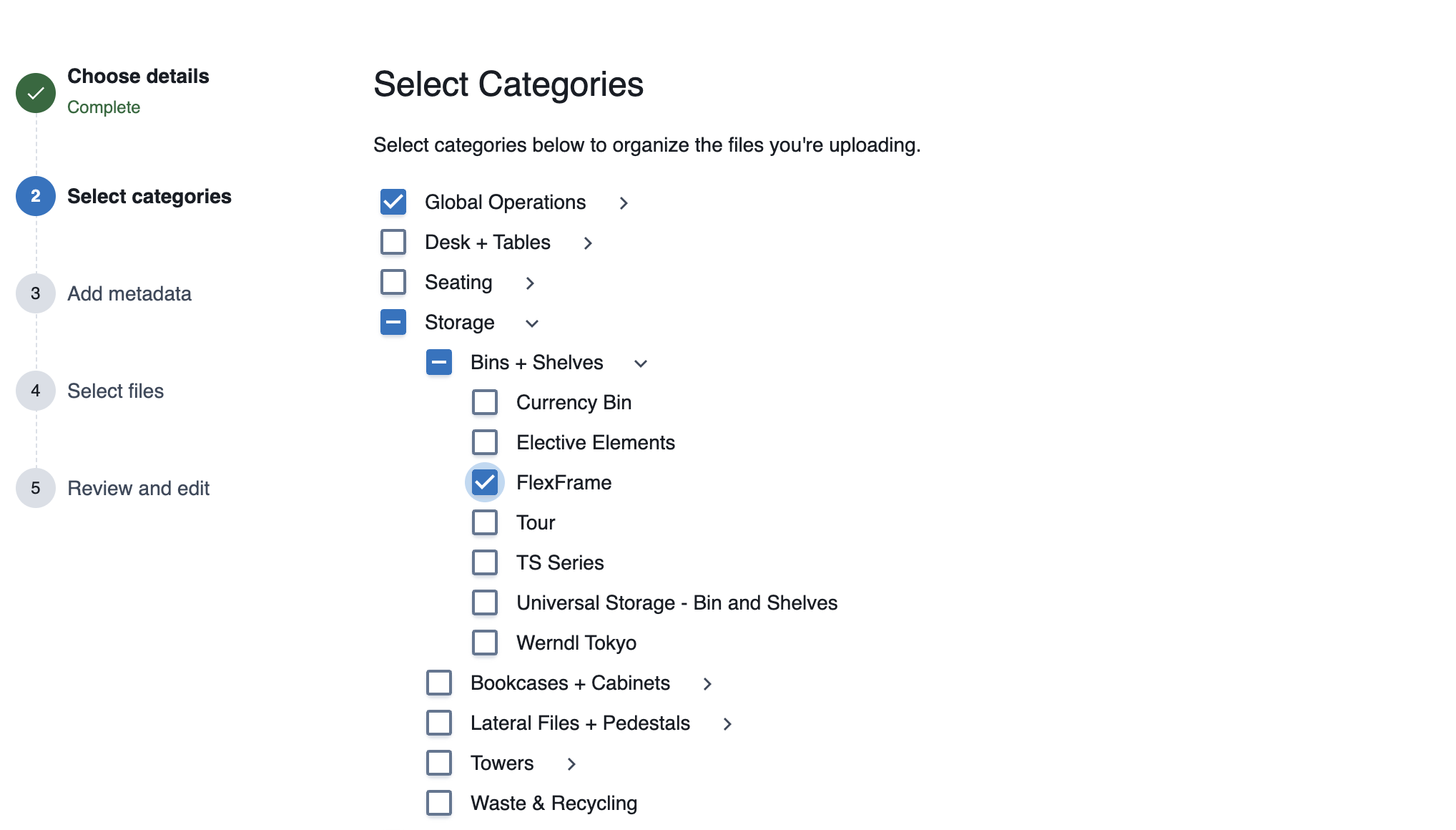The height and width of the screenshot is (830, 1456).
Task: Click the step 3 Add metadata circle
Action: click(34, 293)
